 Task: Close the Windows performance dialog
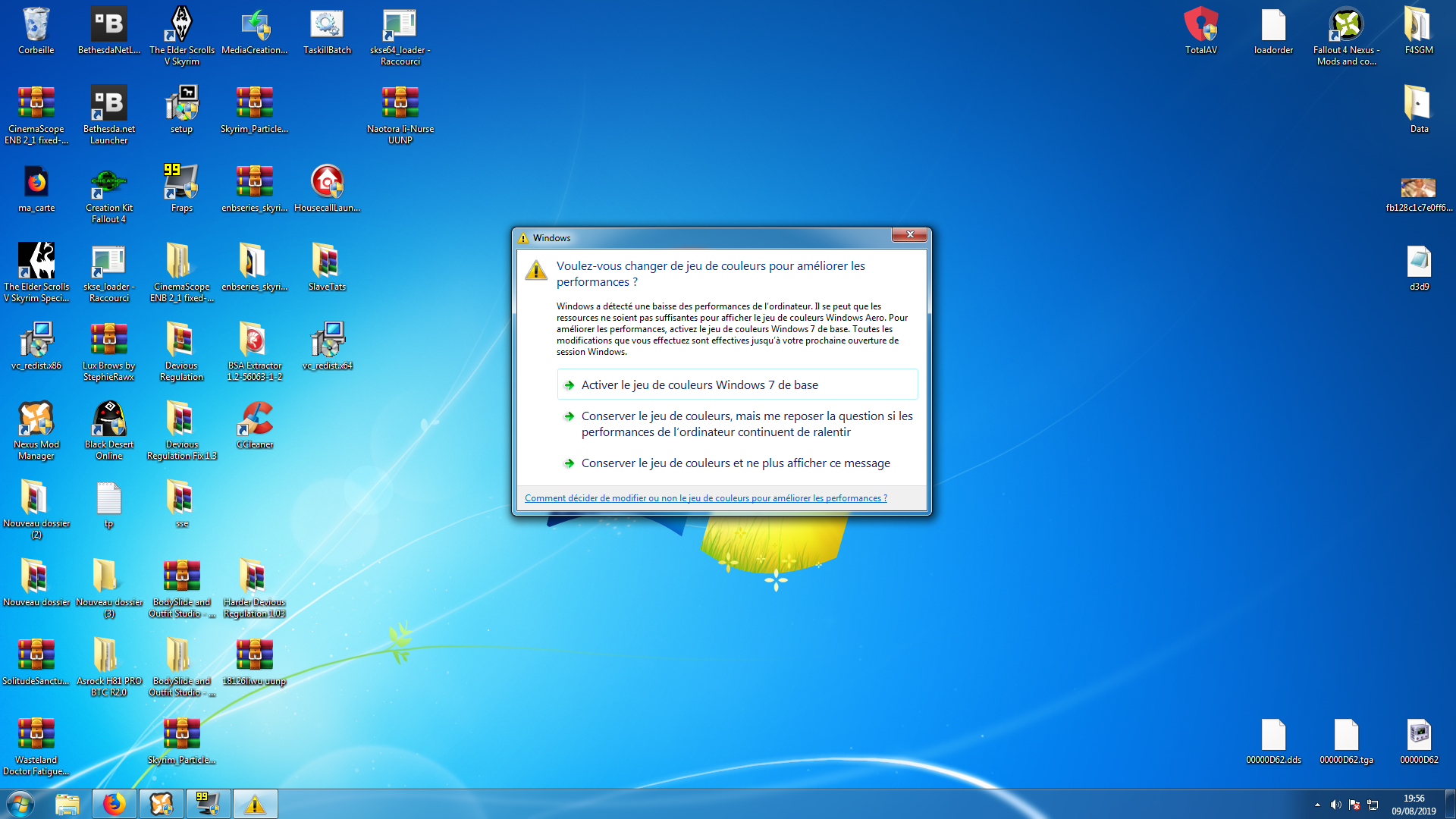(909, 235)
